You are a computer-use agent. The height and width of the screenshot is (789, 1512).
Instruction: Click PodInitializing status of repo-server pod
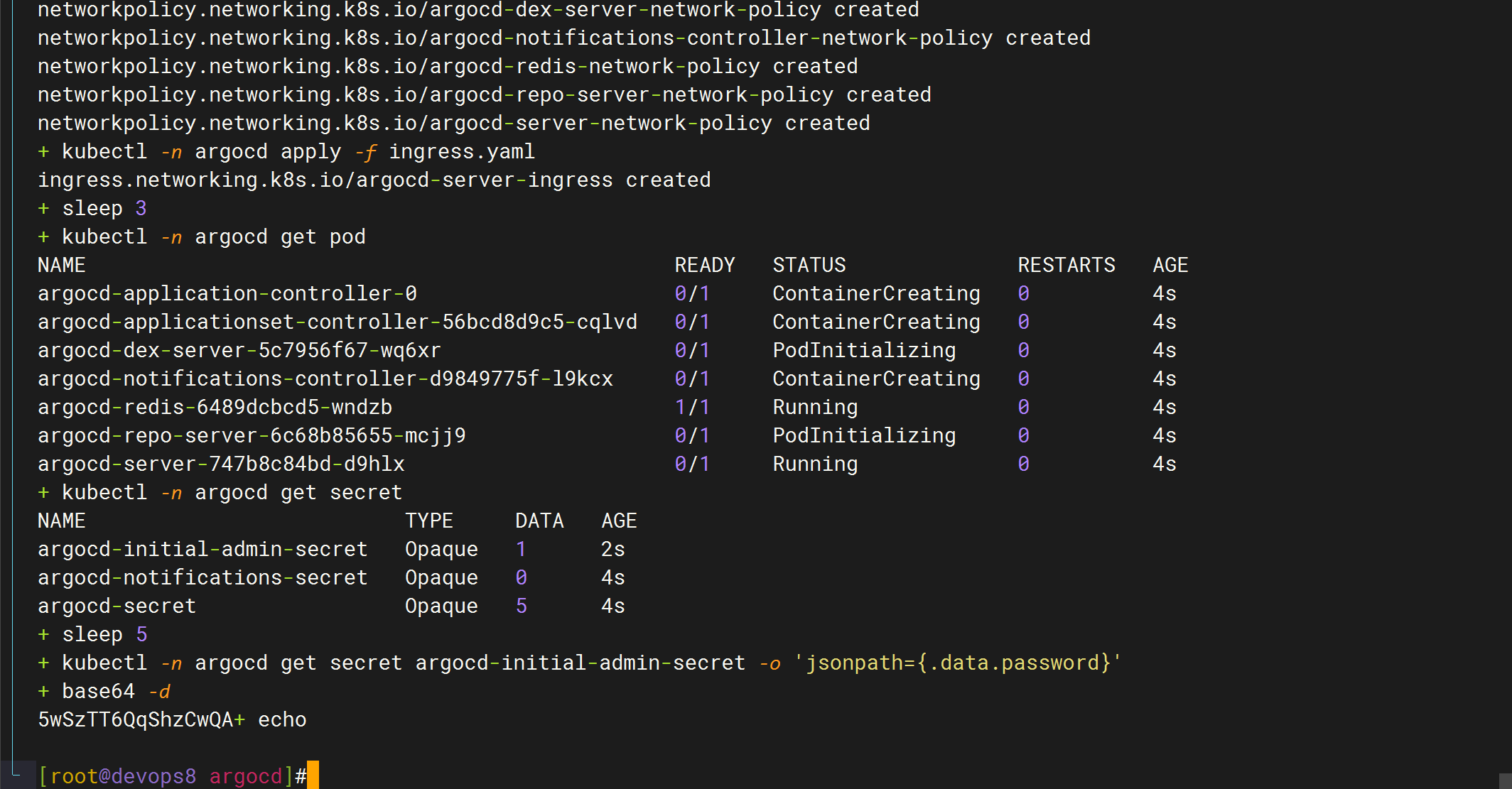click(864, 435)
